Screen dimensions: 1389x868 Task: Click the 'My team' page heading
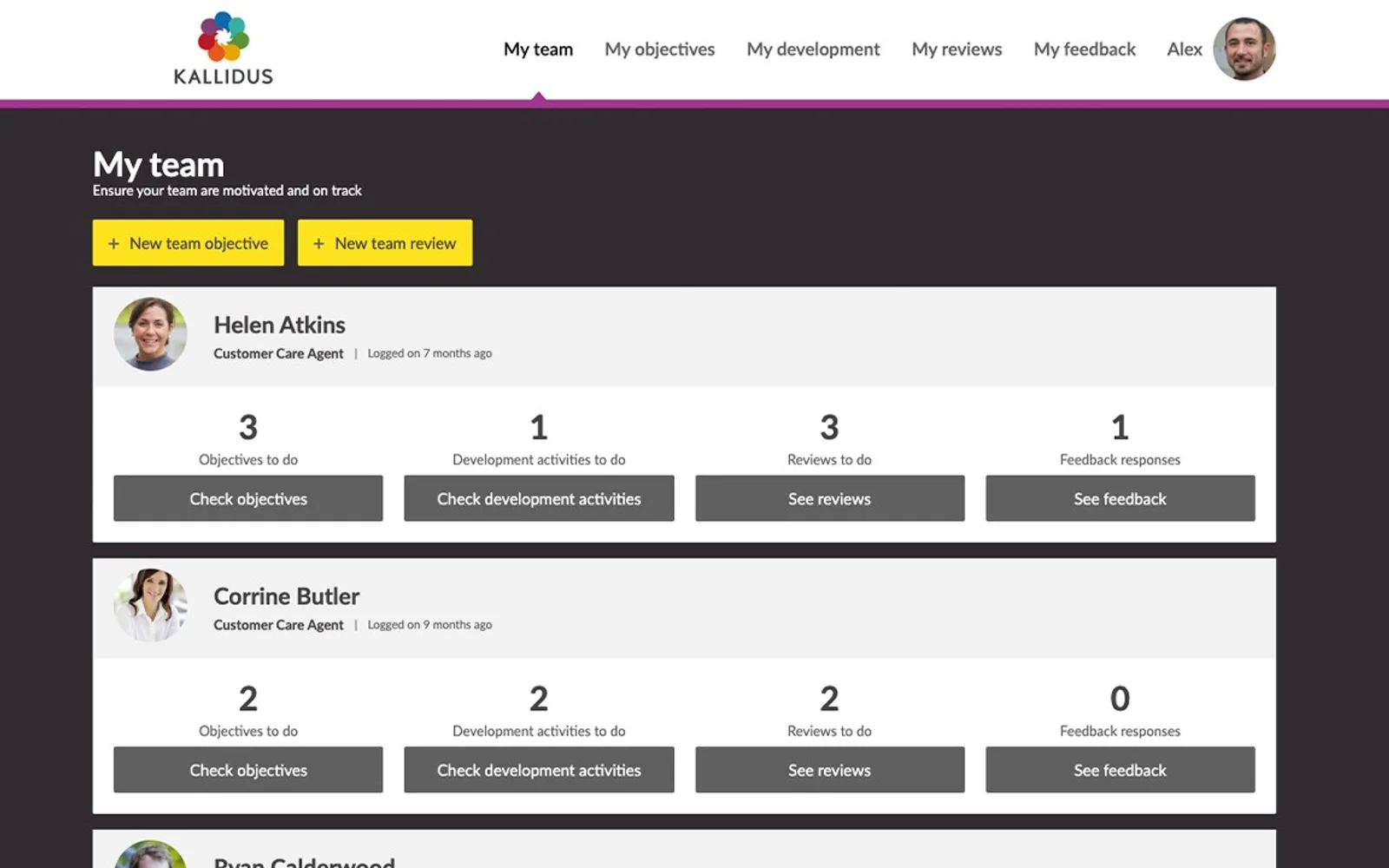(159, 164)
